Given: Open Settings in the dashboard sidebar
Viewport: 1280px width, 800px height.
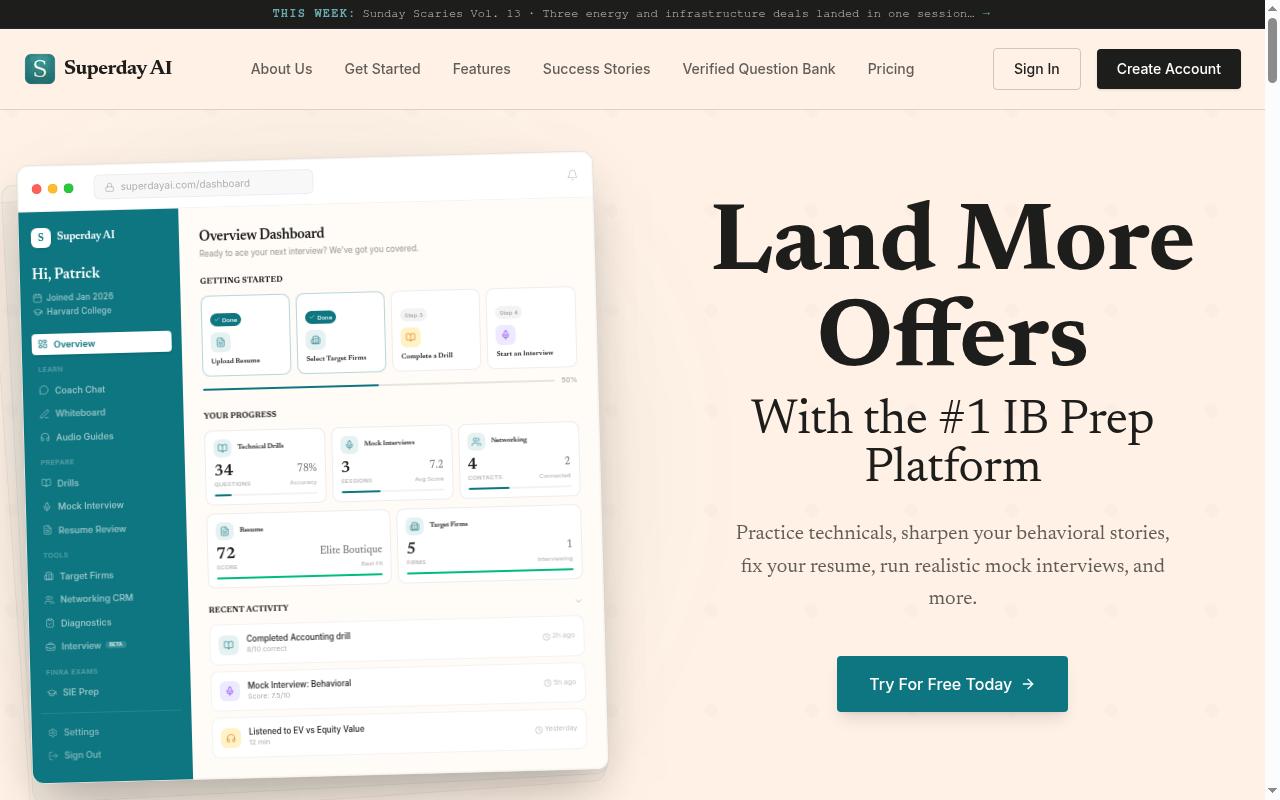Looking at the screenshot, I should [x=74, y=732].
